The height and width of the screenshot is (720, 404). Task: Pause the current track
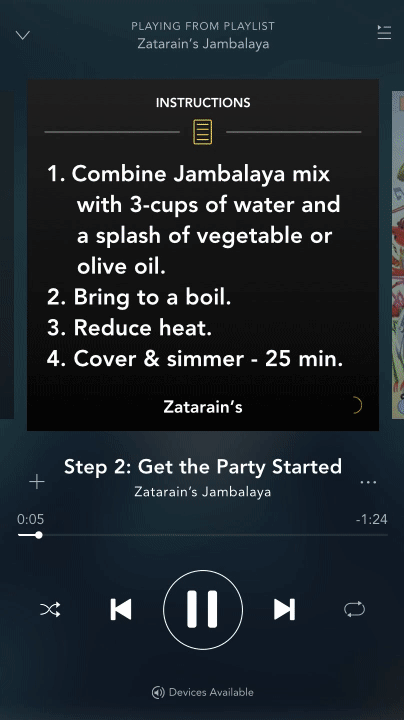coord(202,609)
